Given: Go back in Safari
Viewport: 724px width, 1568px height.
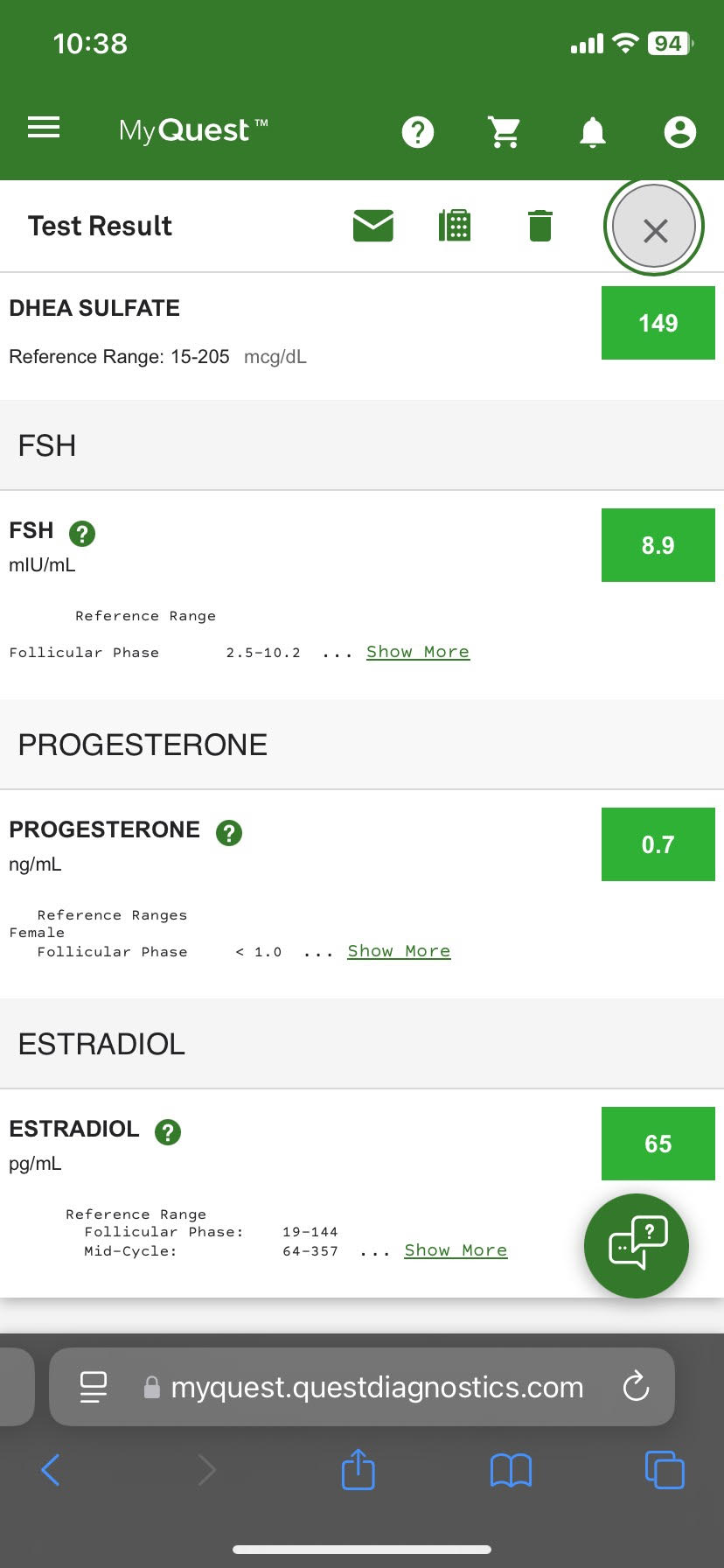Looking at the screenshot, I should tap(51, 1470).
